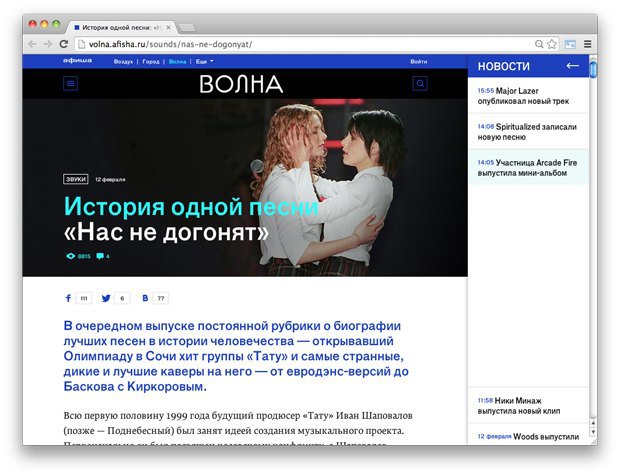Click the eye views icon under headline
Viewport: 620px width, 476px height.
click(70, 257)
